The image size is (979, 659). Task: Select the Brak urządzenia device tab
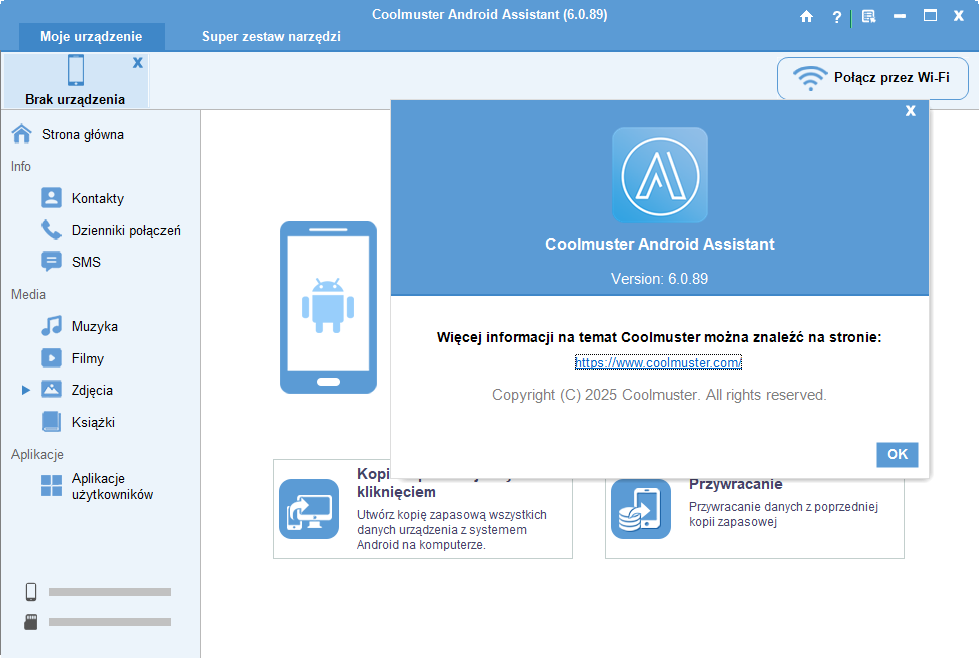76,81
